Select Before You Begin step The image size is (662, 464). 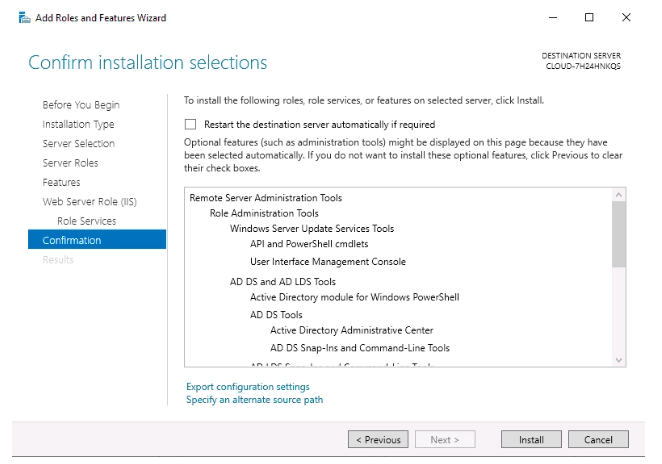(x=81, y=105)
